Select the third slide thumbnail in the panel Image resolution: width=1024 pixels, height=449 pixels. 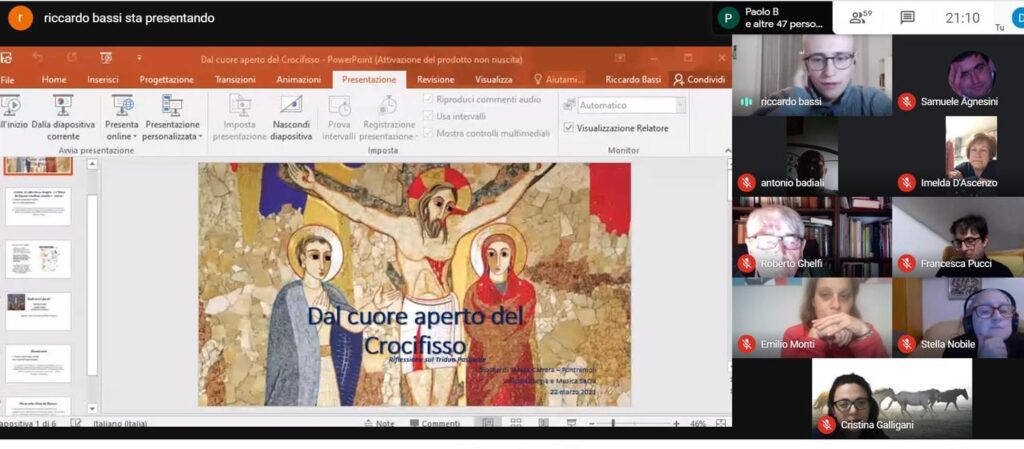tap(39, 259)
